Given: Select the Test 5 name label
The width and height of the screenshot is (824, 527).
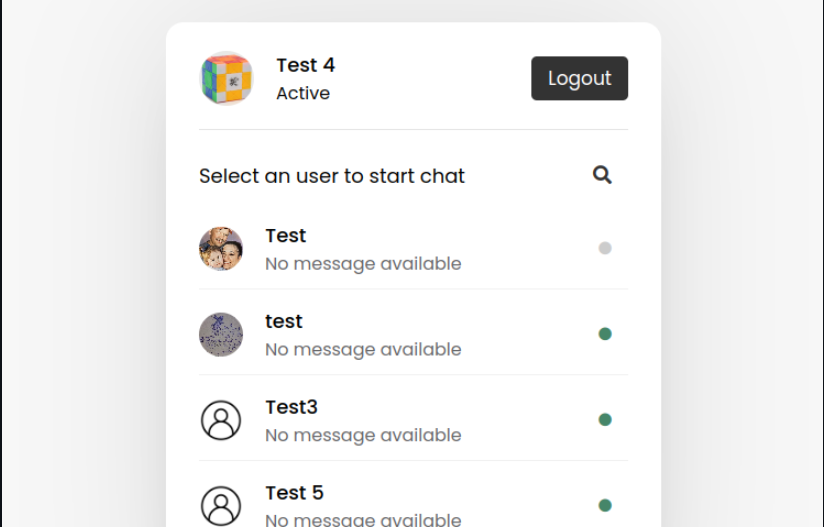Looking at the screenshot, I should click(x=294, y=493).
